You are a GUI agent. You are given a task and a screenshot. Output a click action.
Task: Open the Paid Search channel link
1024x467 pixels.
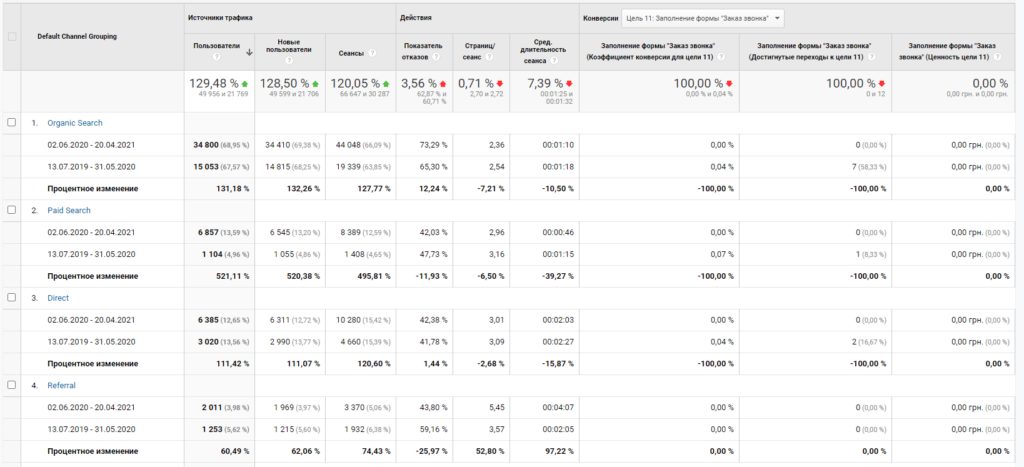click(x=69, y=210)
